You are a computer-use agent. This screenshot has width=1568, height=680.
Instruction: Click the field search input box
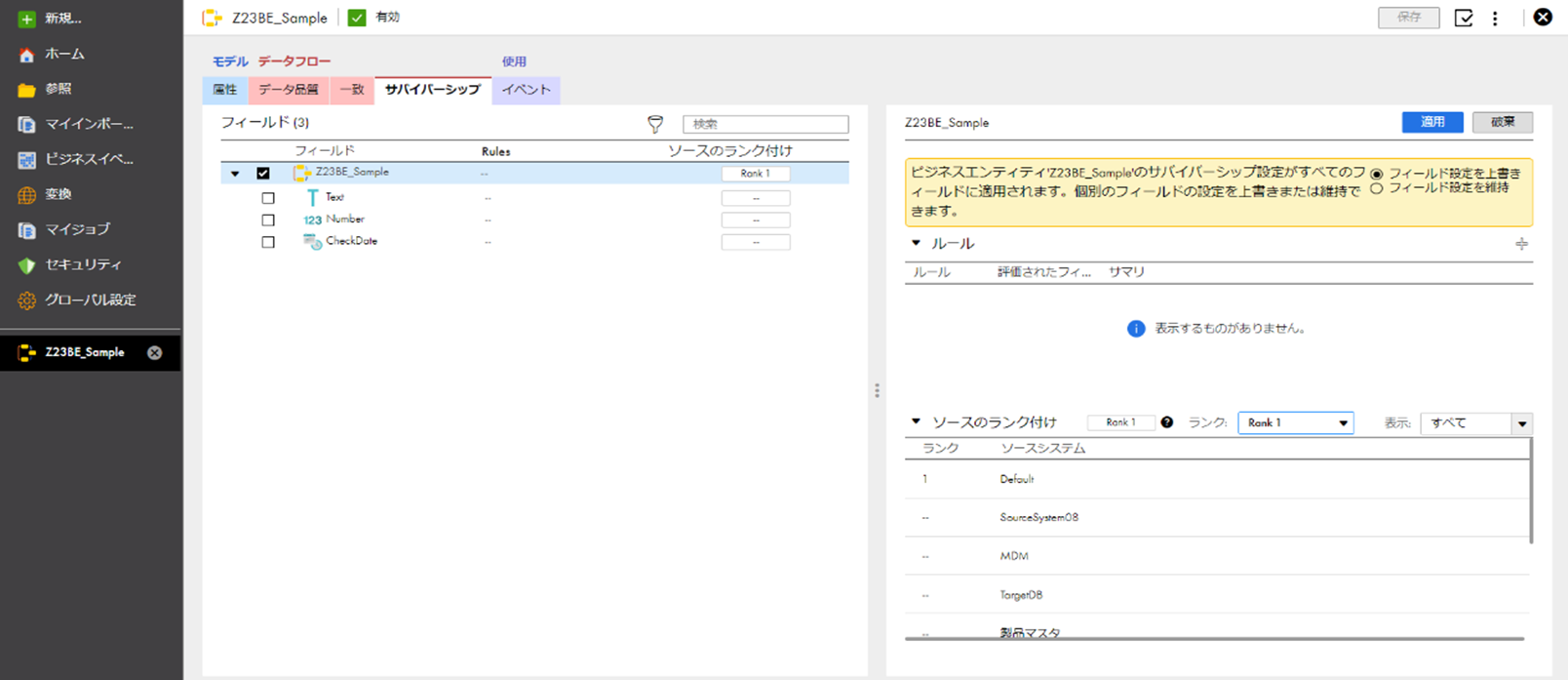765,124
